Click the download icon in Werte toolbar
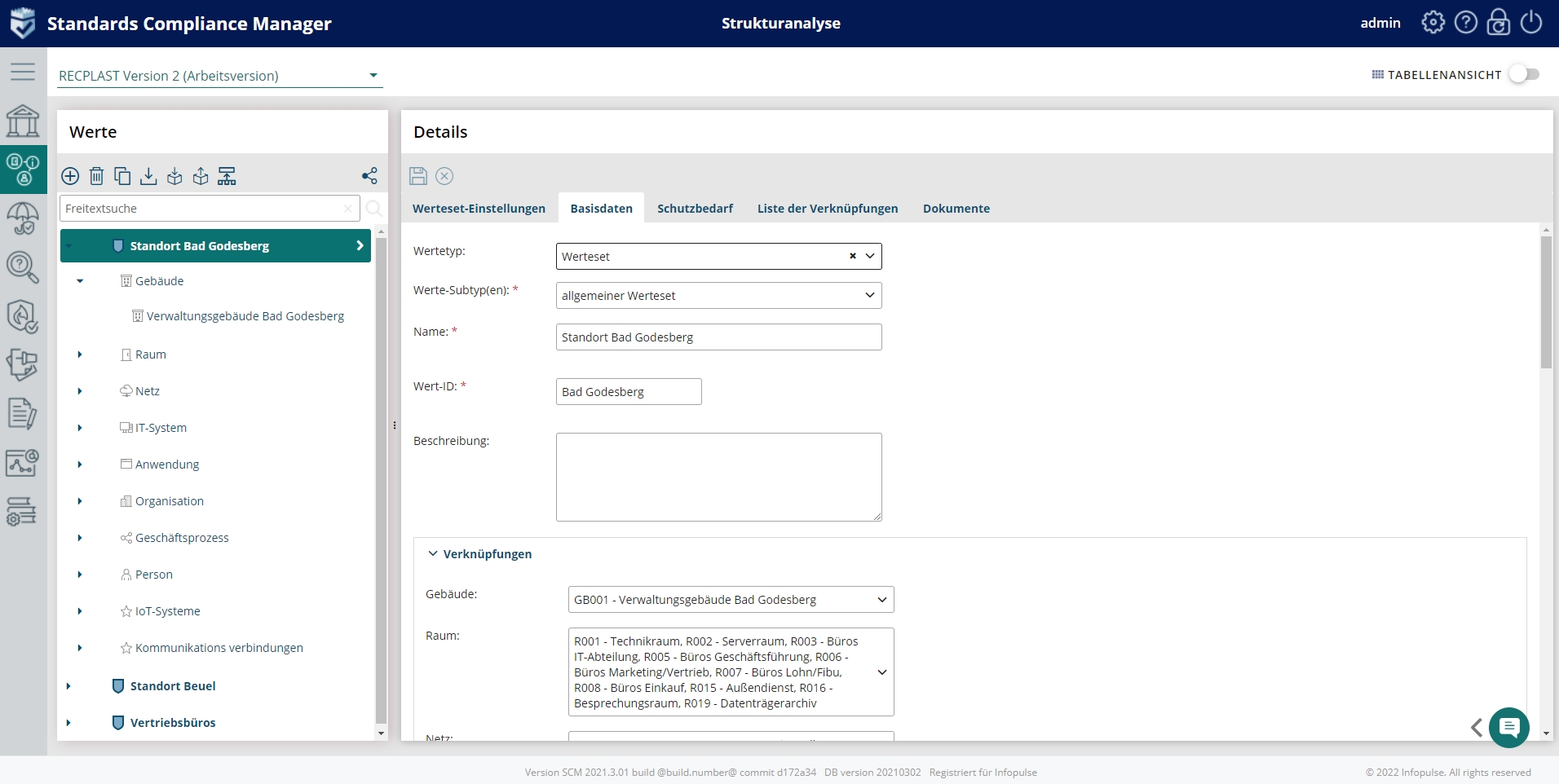The image size is (1559, 784). (x=148, y=176)
